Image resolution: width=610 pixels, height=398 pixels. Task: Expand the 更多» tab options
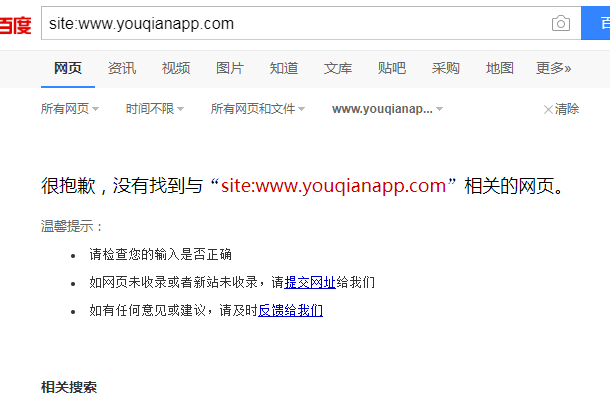pyautogui.click(x=554, y=68)
